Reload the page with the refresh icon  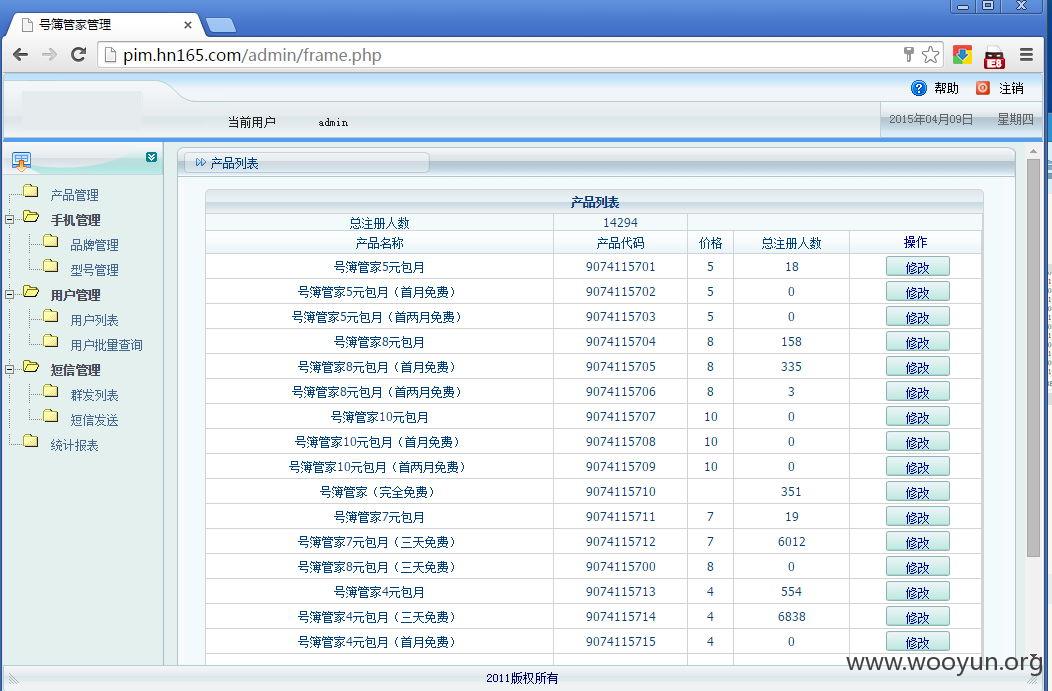pyautogui.click(x=78, y=55)
